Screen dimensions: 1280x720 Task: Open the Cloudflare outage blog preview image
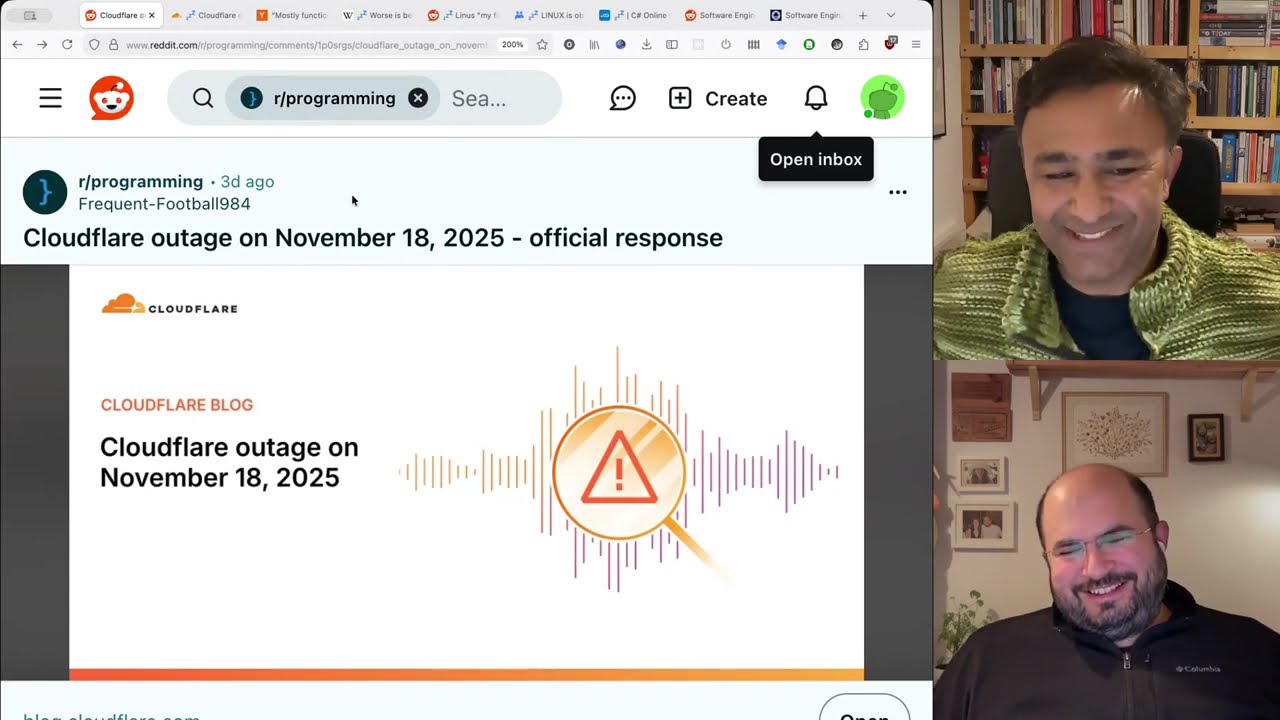click(x=466, y=472)
